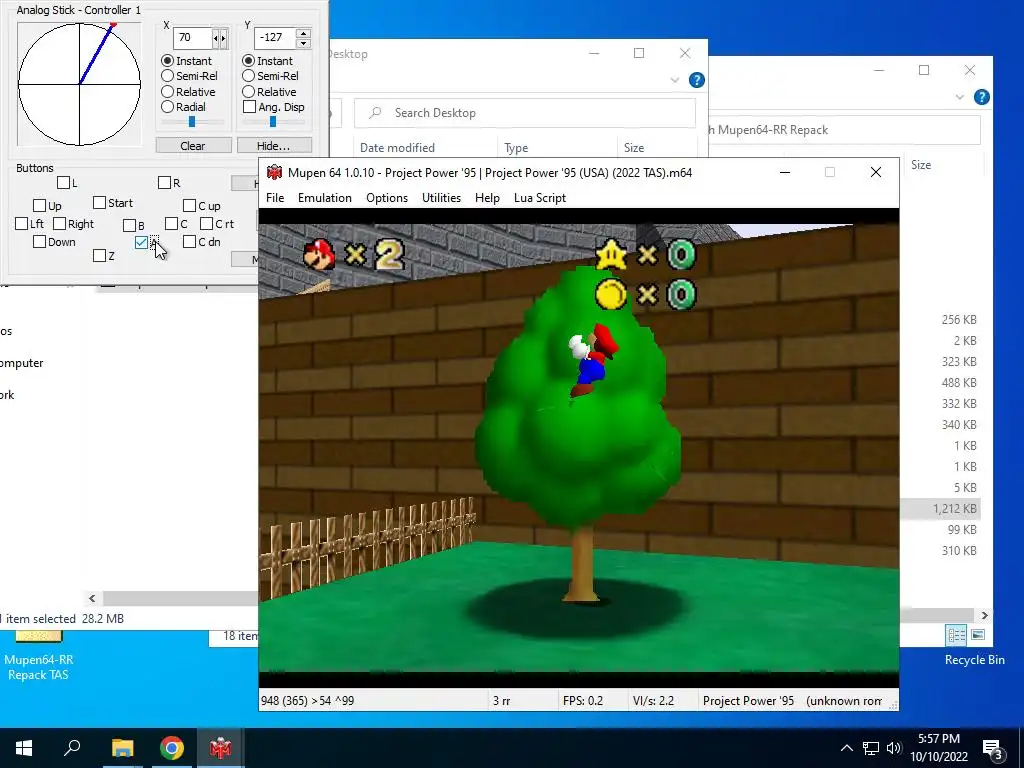
Task: Sort by Size column in Desktop window
Action: click(634, 148)
